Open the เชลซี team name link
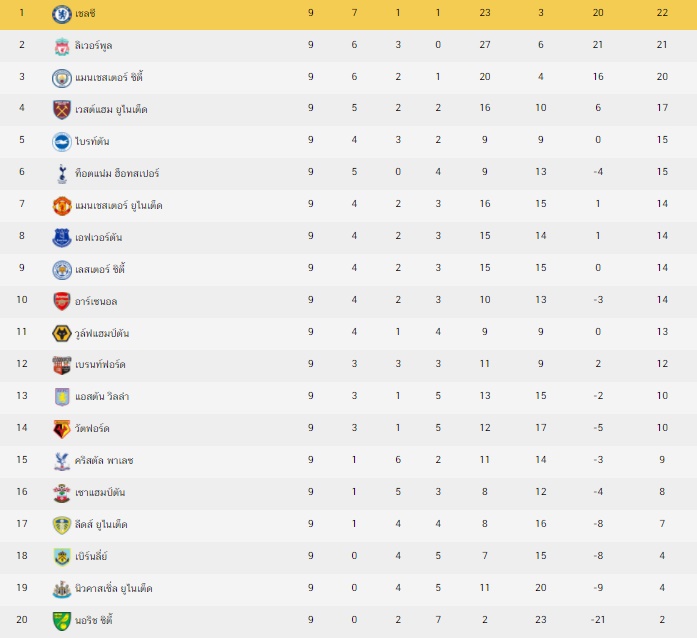Image resolution: width=697 pixels, height=638 pixels. point(85,13)
